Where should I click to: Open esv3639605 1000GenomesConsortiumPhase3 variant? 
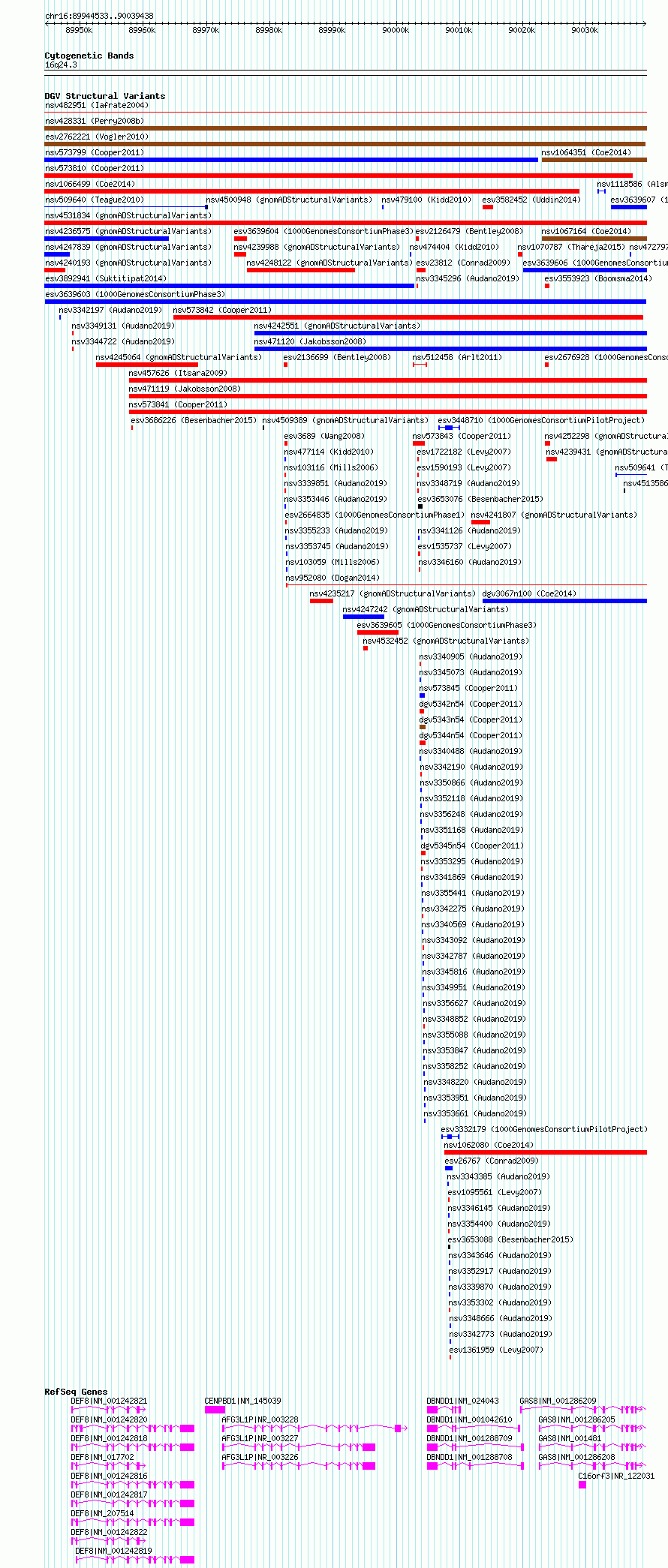(447, 625)
